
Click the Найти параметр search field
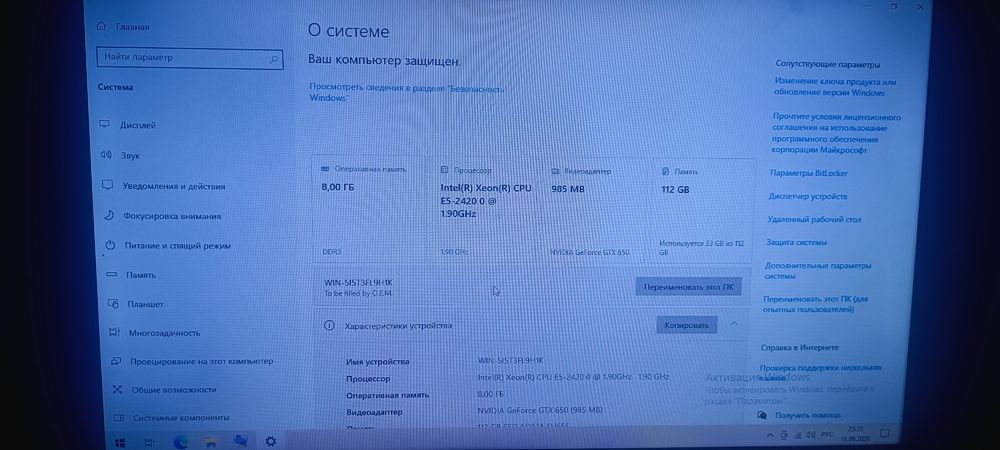pyautogui.click(x=189, y=58)
